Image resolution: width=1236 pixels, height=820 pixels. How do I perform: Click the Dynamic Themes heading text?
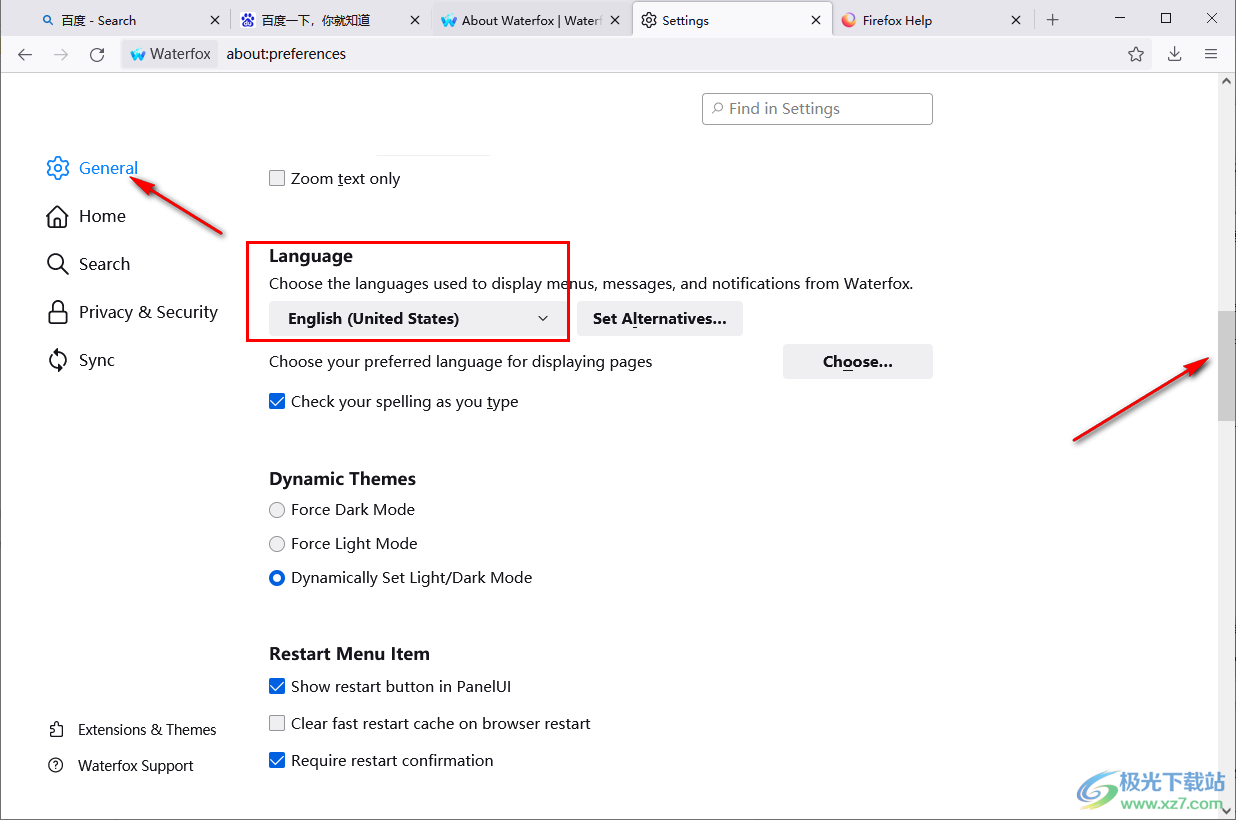click(342, 479)
